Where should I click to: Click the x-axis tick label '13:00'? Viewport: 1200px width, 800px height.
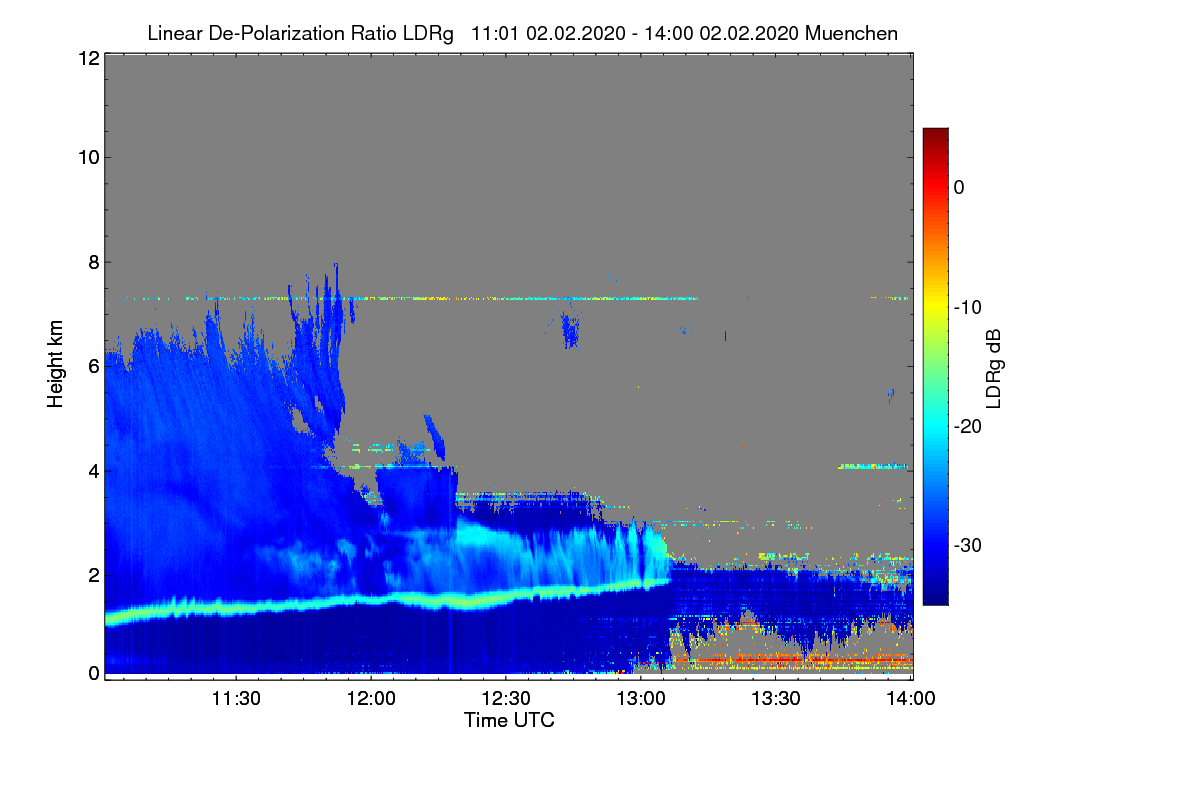pos(641,698)
